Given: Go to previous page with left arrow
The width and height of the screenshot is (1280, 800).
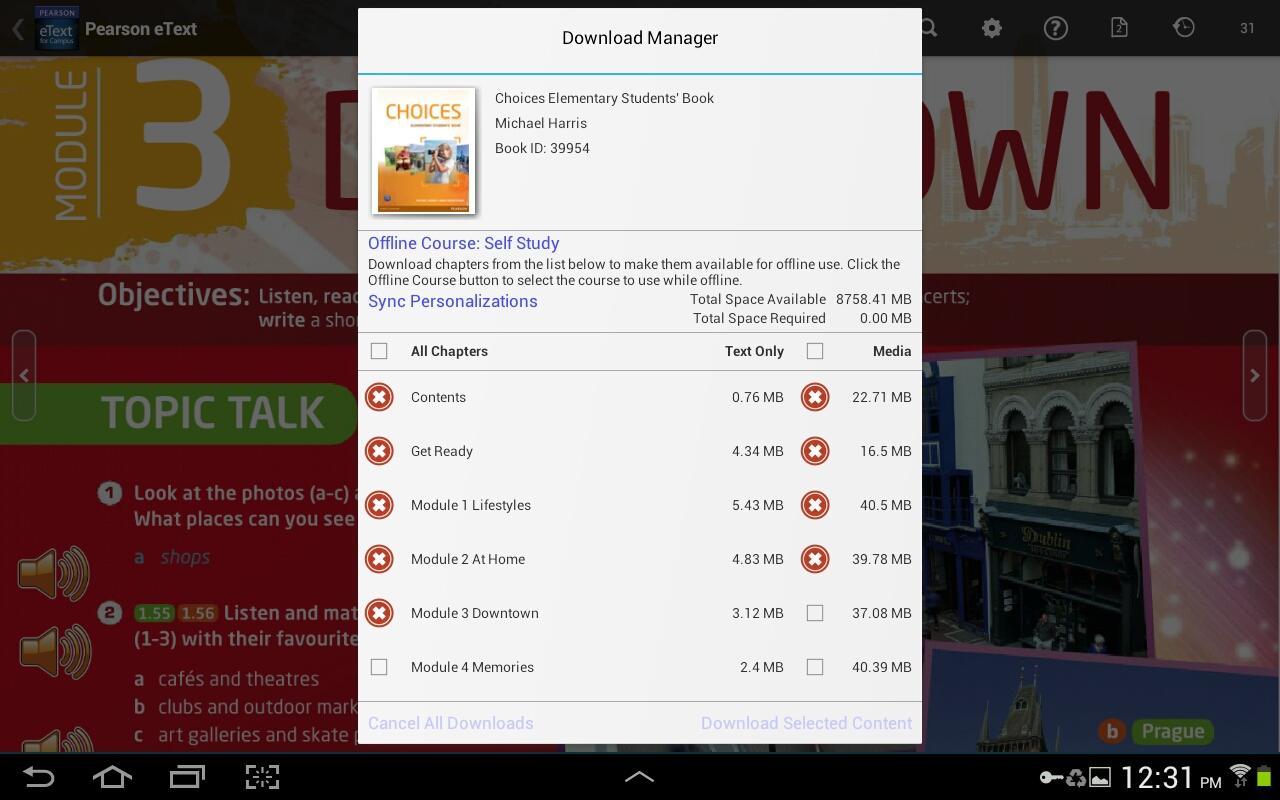Looking at the screenshot, I should (x=24, y=376).
